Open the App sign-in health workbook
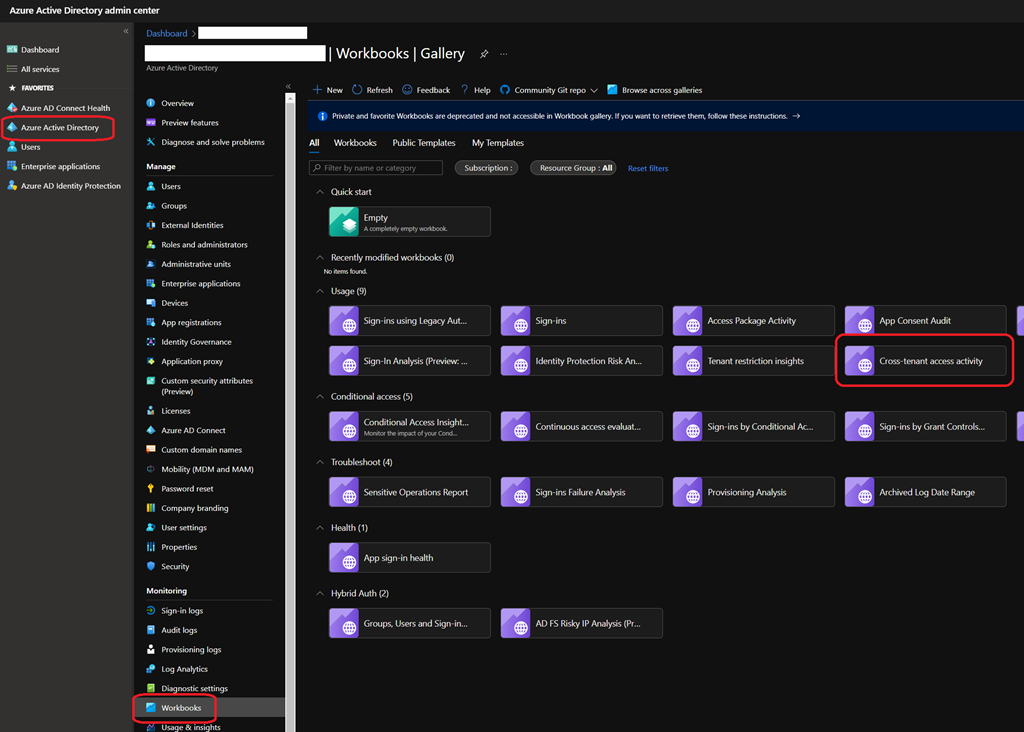This screenshot has height=732, width=1024. click(x=409, y=558)
